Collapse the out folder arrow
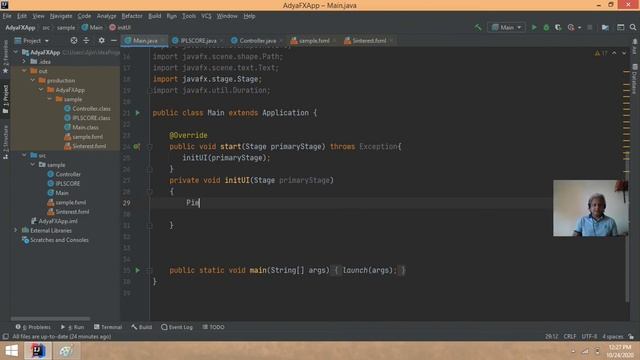The height and width of the screenshot is (360, 640). coord(24,71)
